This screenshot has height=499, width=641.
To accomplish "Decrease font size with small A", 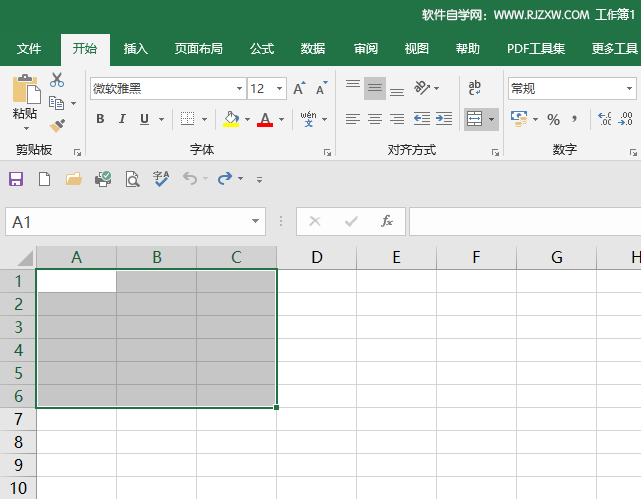I will coord(321,88).
